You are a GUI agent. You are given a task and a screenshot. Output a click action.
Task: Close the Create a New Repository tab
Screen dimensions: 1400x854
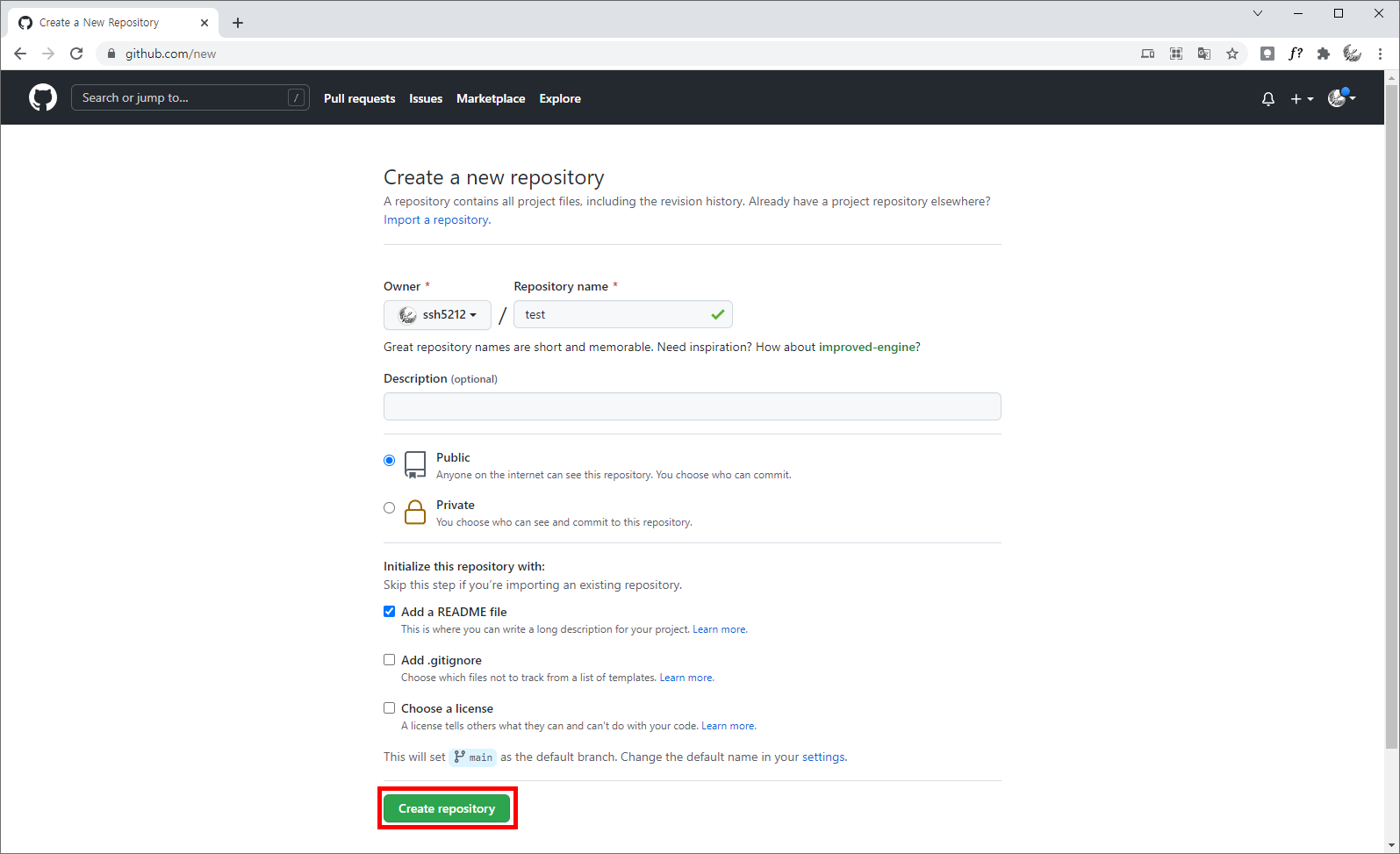tap(205, 23)
